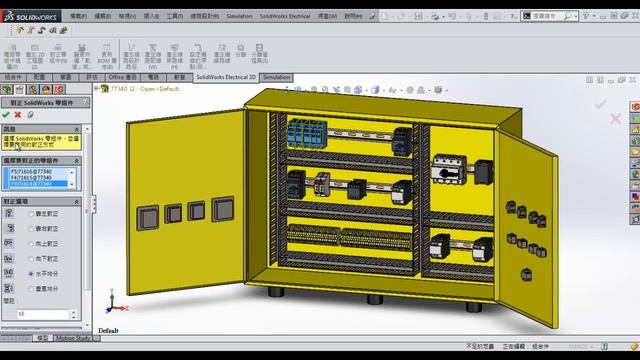Confirm with the green OK checkmark in PropertyManager
The height and width of the screenshot is (360, 640).
pos(6,115)
